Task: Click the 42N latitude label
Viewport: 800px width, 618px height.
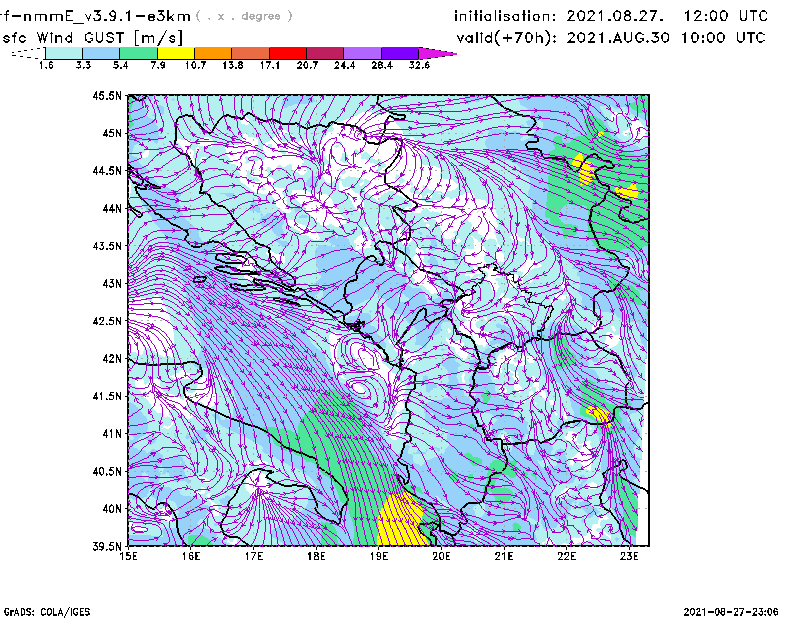Action: 112,359
